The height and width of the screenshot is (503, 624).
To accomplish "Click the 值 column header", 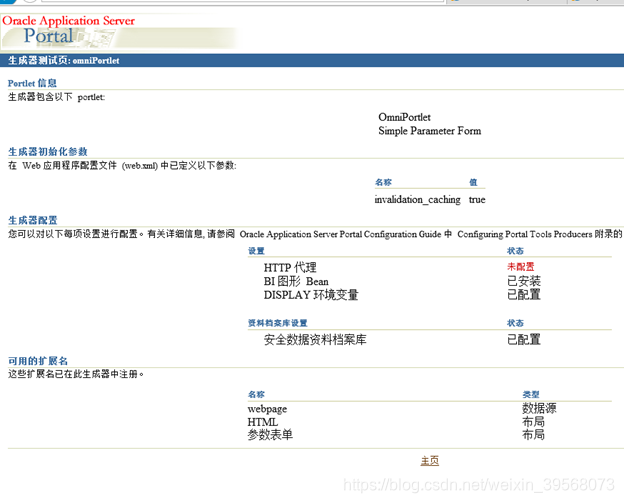I will 473,182.
